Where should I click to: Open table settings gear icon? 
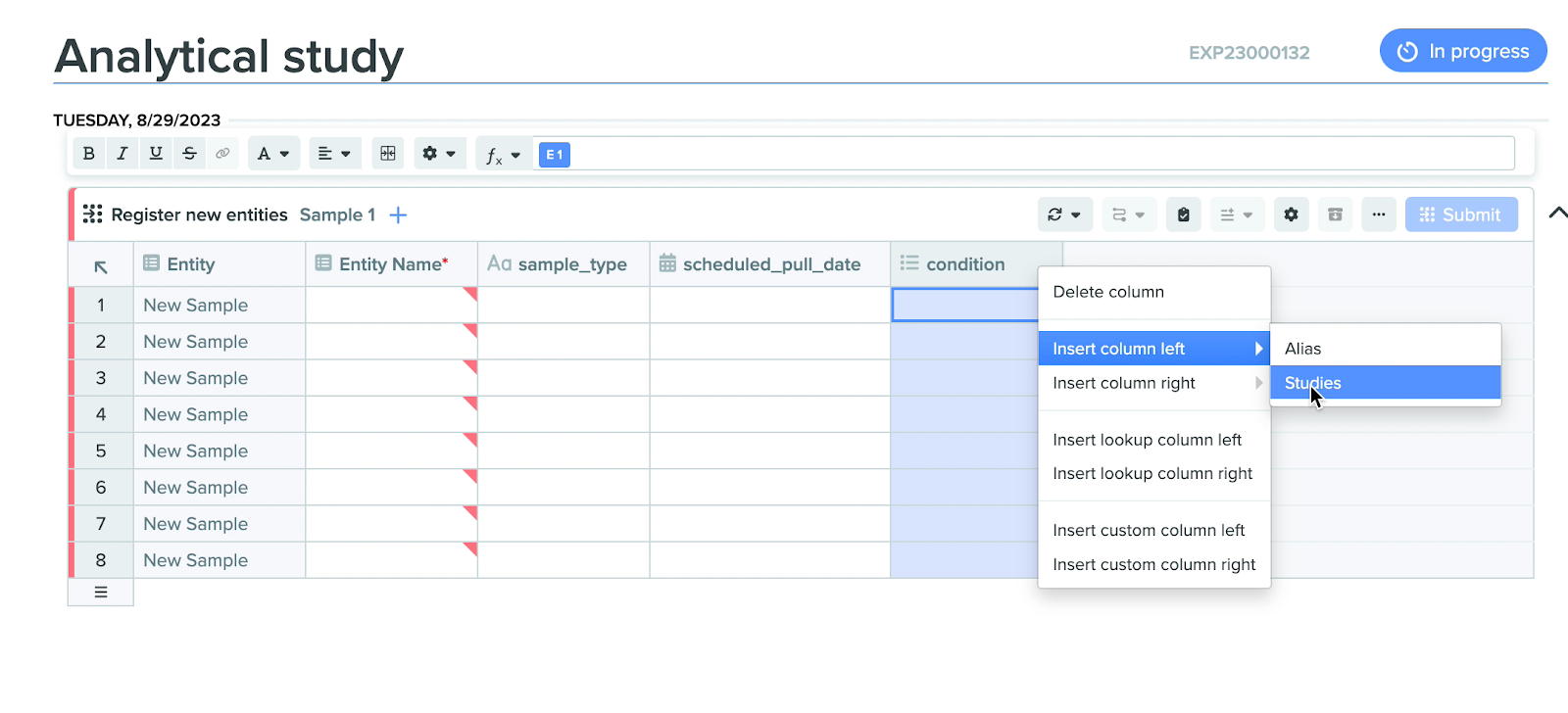point(1291,214)
